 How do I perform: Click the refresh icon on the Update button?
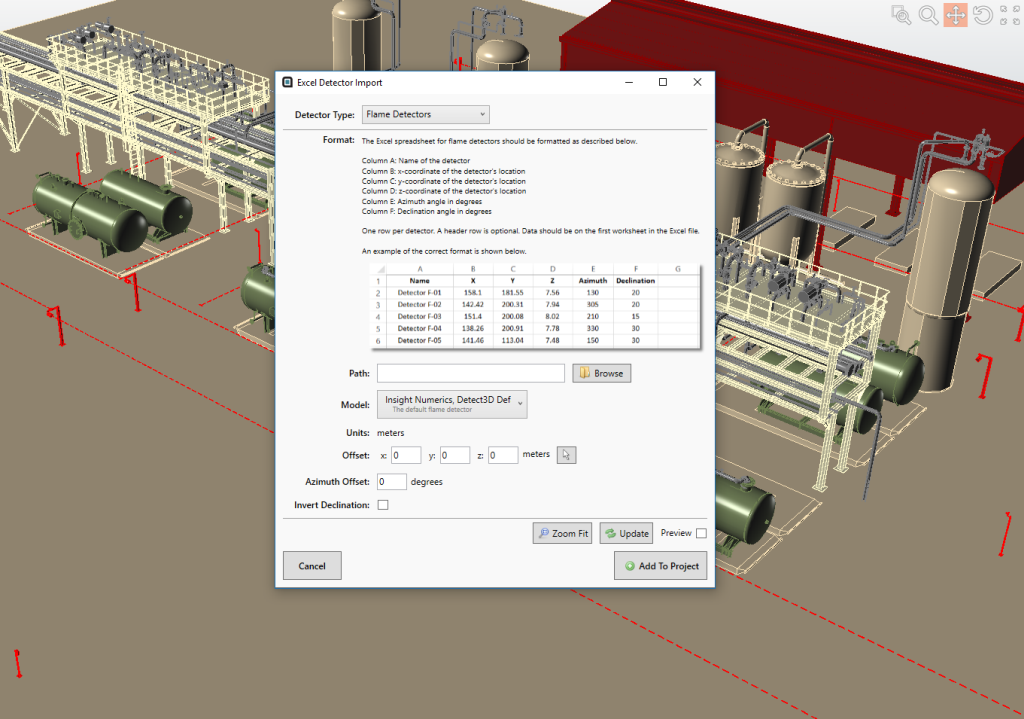[x=610, y=533]
